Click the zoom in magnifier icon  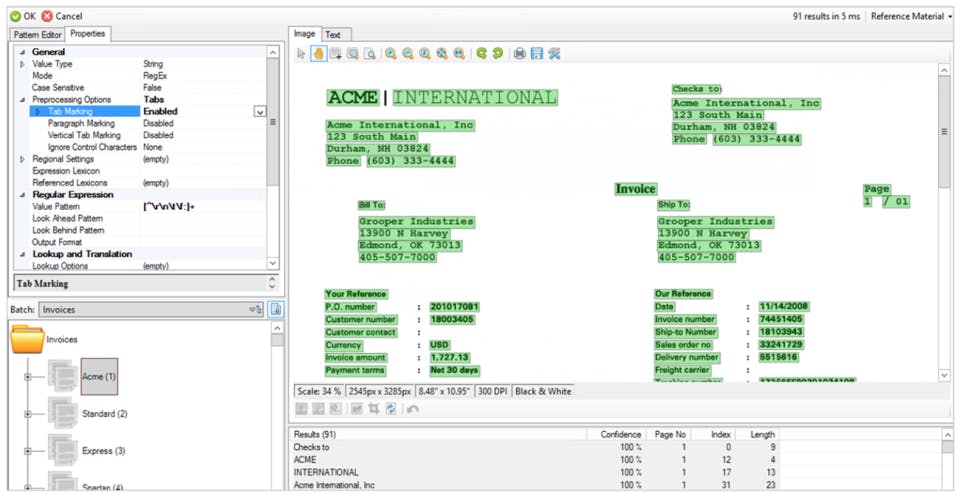point(391,54)
